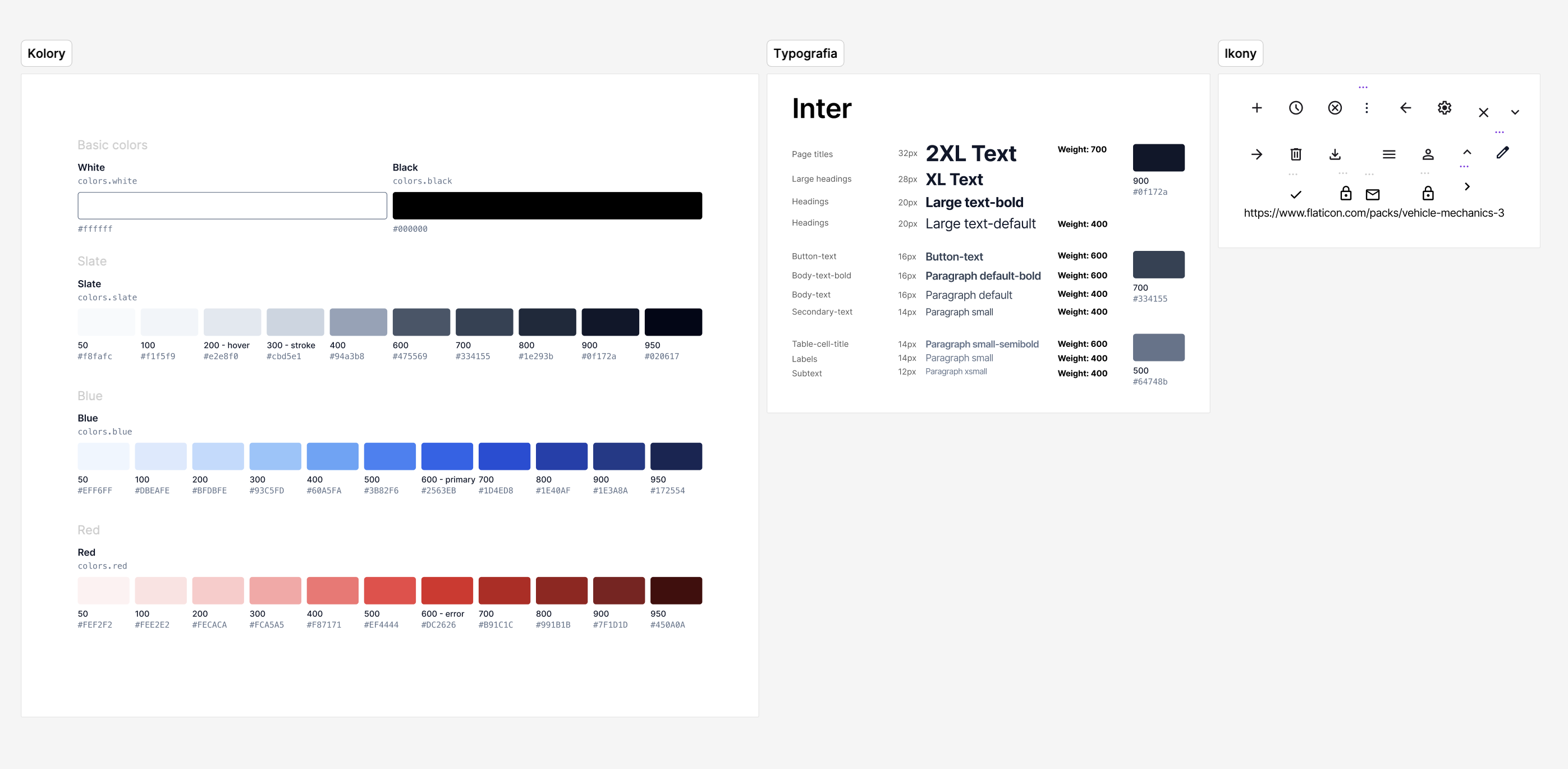Click the plus add icon

[1257, 108]
